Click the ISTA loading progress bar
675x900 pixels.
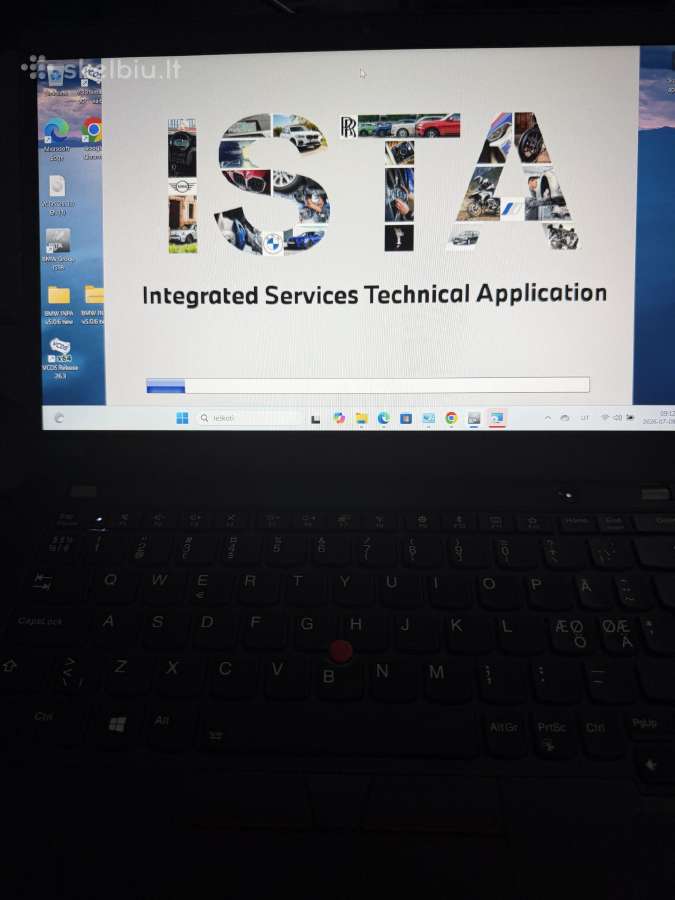pos(368,385)
